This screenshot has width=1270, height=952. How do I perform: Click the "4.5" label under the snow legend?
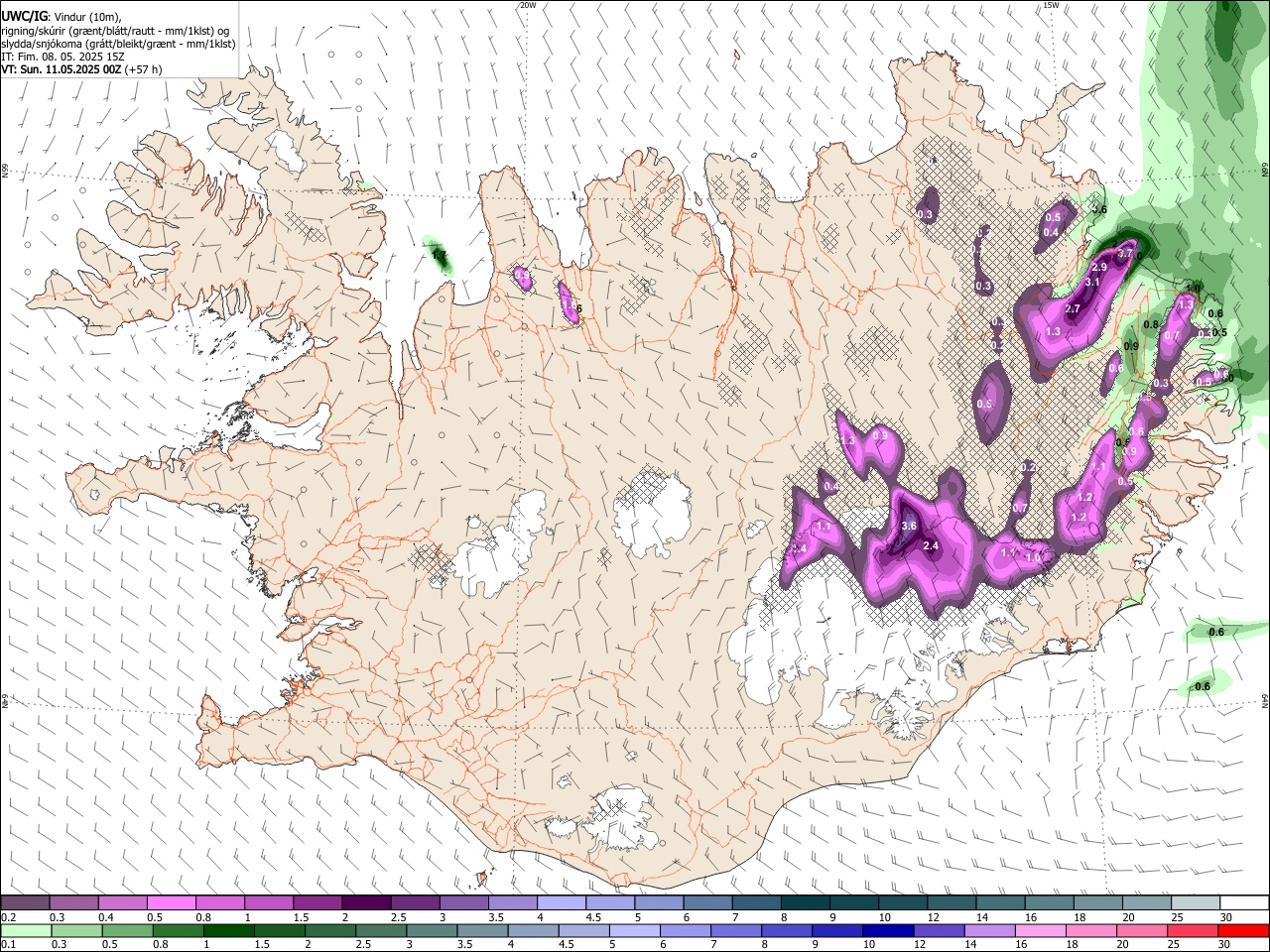point(593,917)
